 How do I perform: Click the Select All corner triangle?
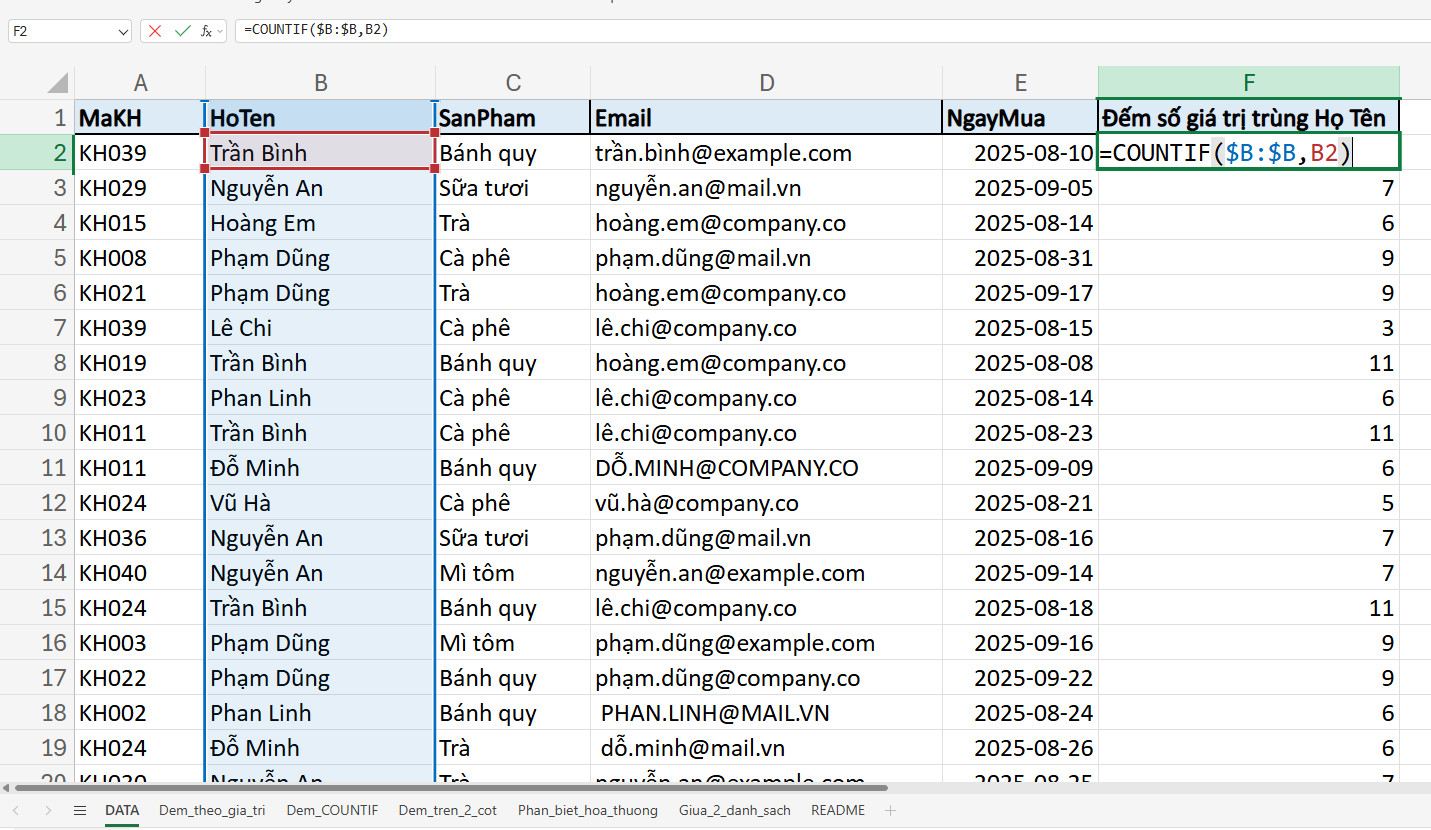[x=59, y=82]
